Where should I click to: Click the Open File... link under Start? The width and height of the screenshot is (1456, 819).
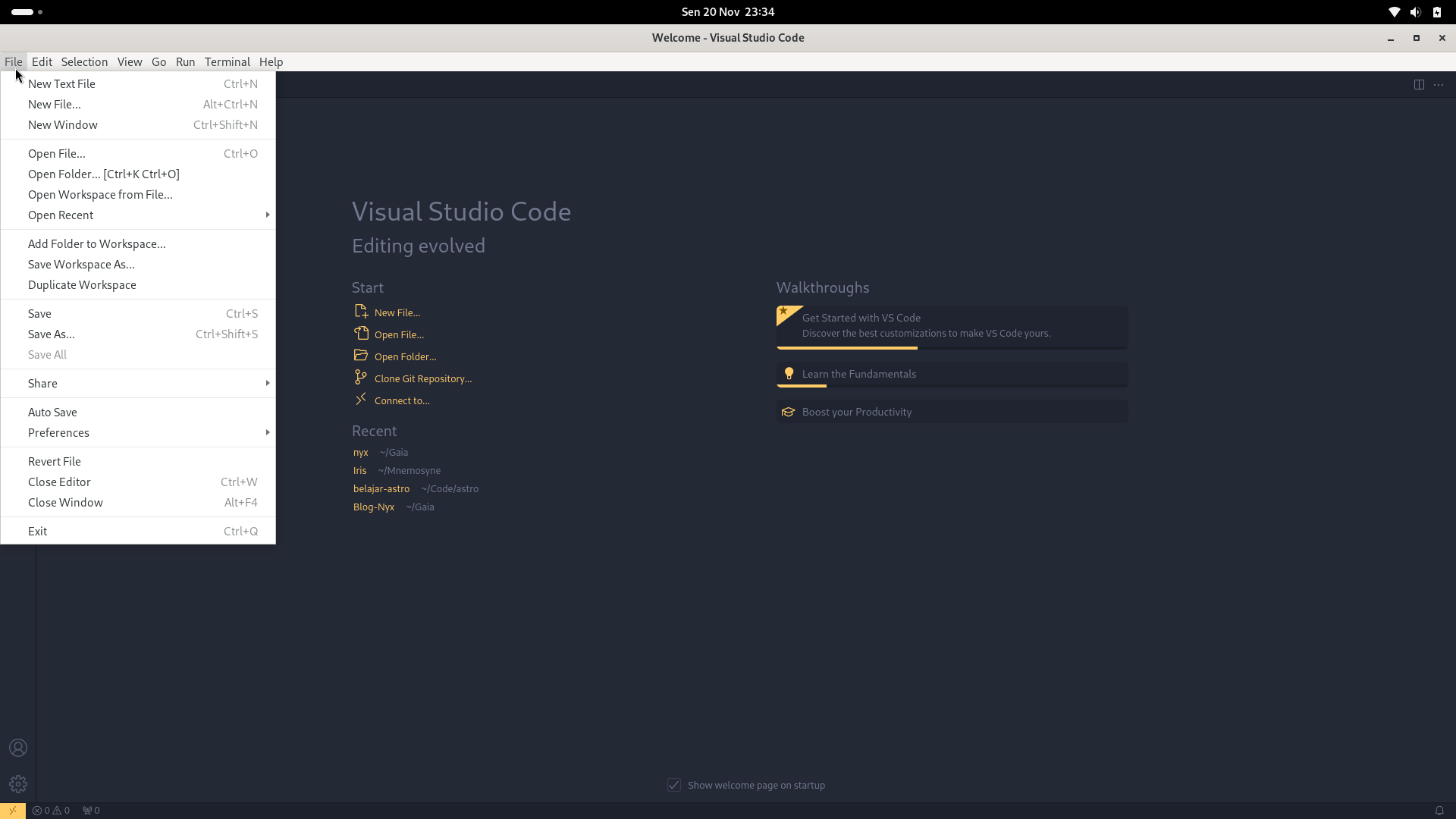pos(399,334)
